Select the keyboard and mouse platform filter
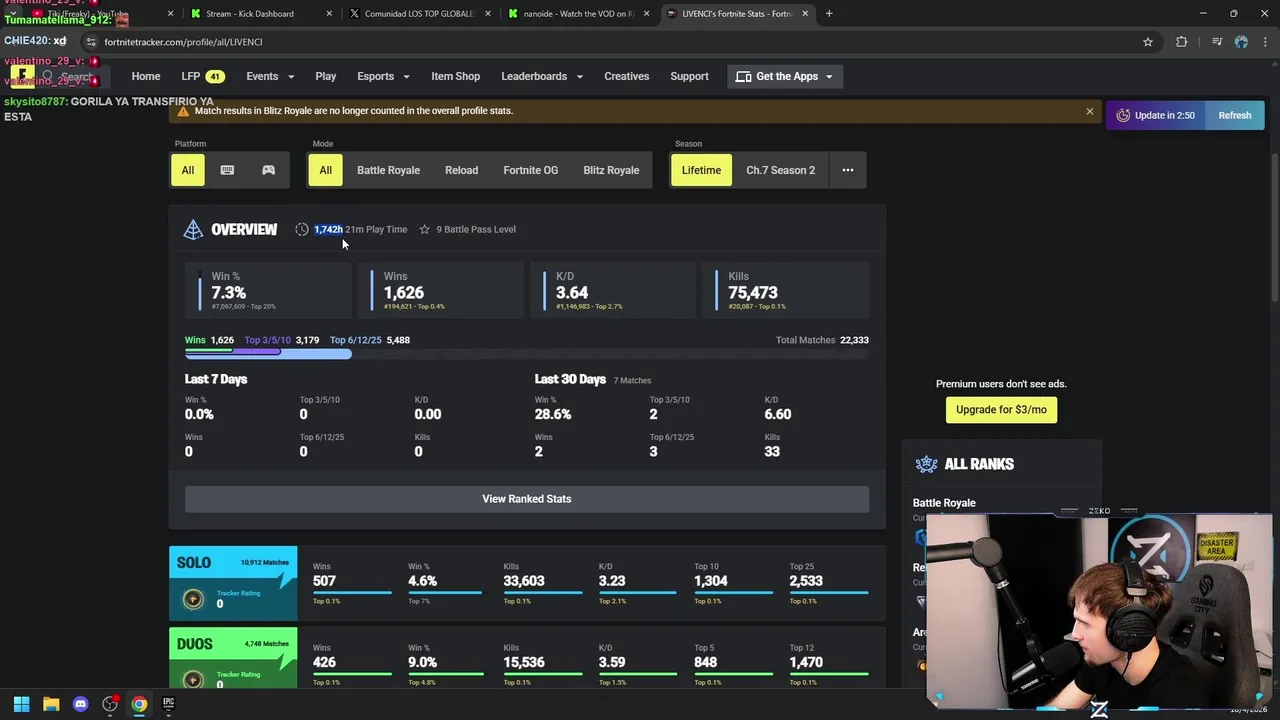The width and height of the screenshot is (1280, 720). pyautogui.click(x=227, y=170)
